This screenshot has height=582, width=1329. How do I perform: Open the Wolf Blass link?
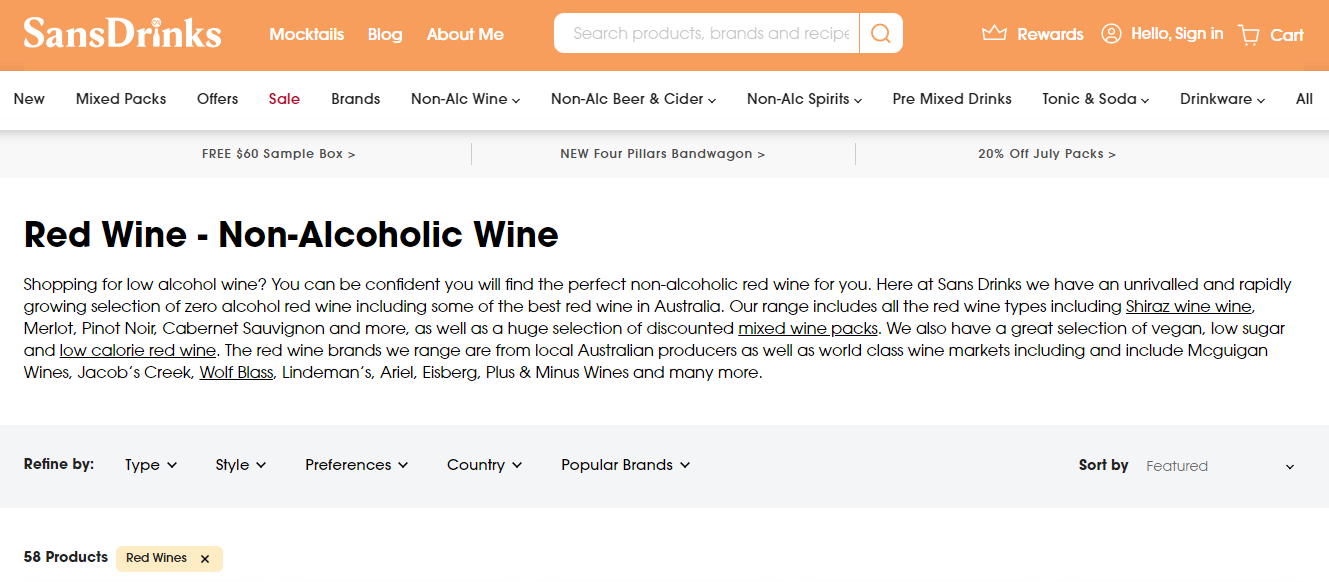point(236,372)
